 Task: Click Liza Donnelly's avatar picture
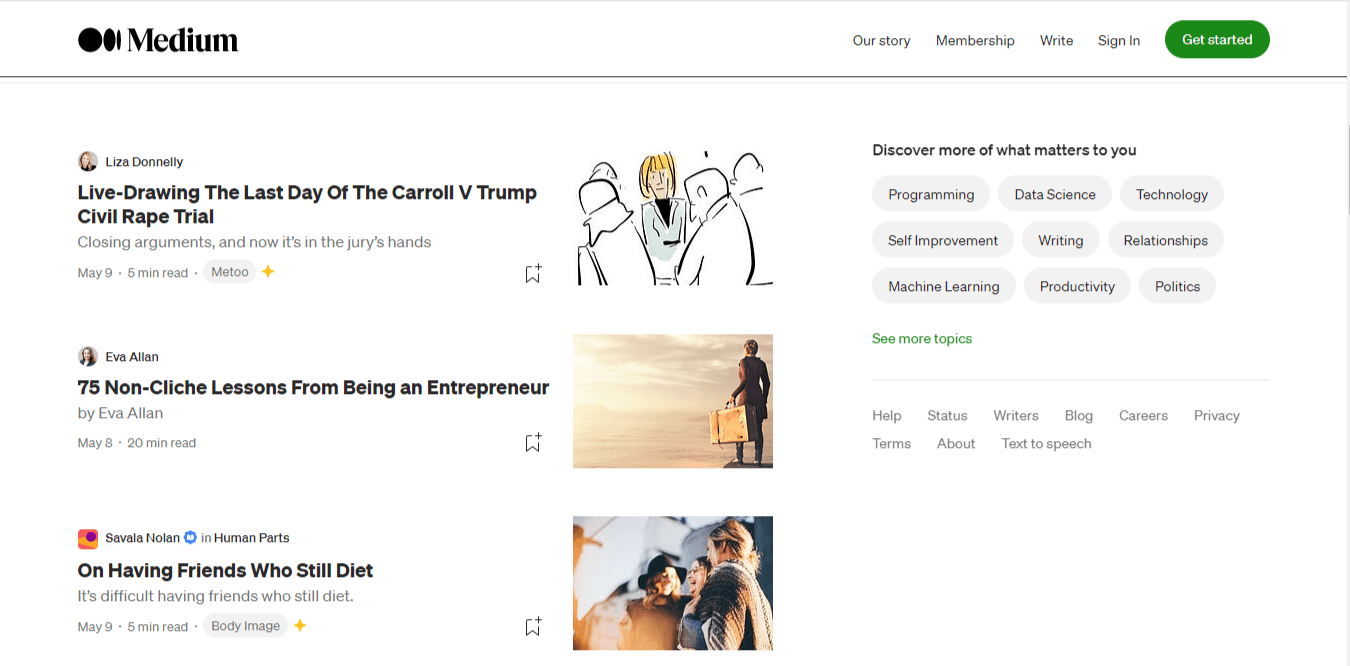click(x=88, y=162)
